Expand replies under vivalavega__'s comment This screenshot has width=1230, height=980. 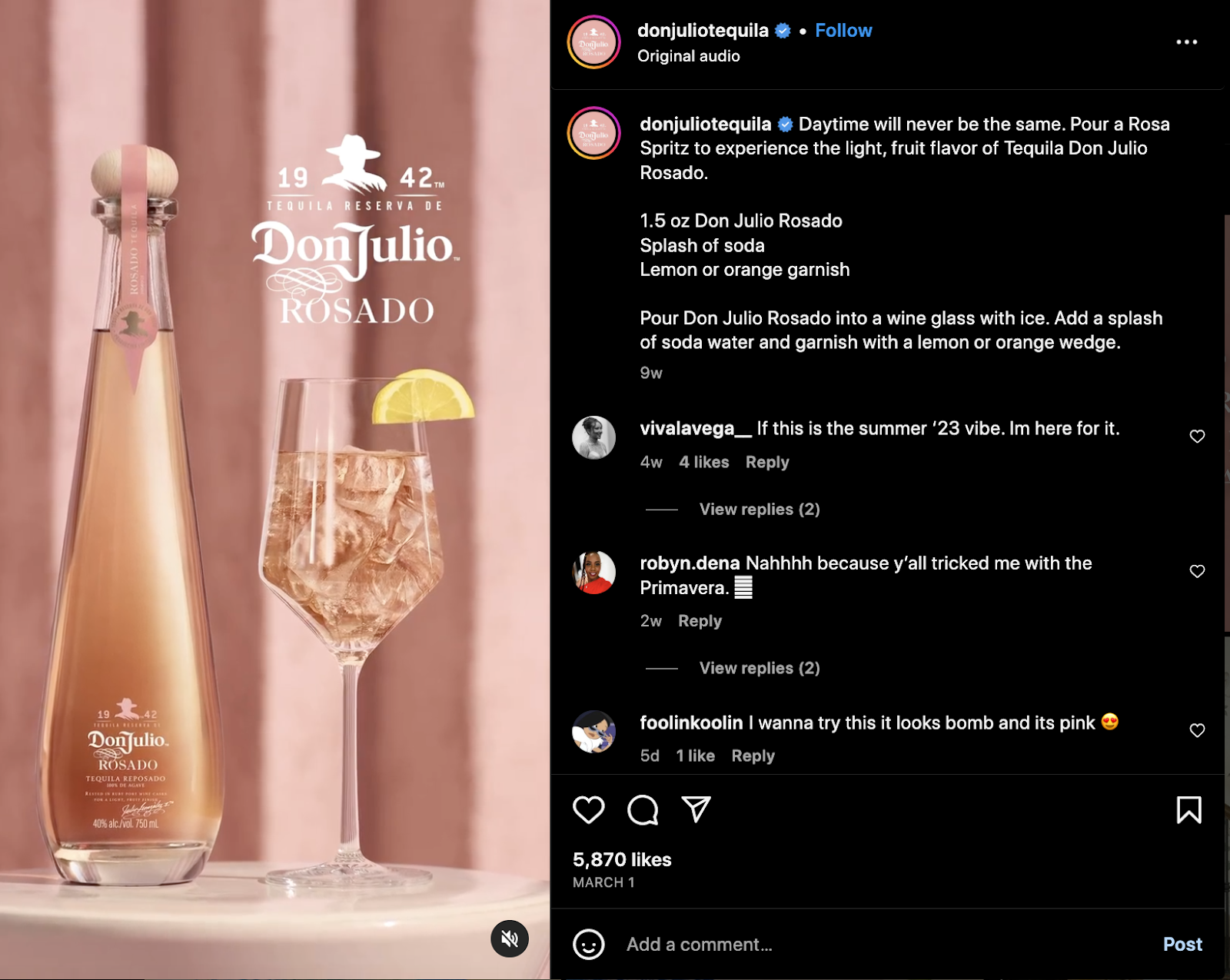760,510
